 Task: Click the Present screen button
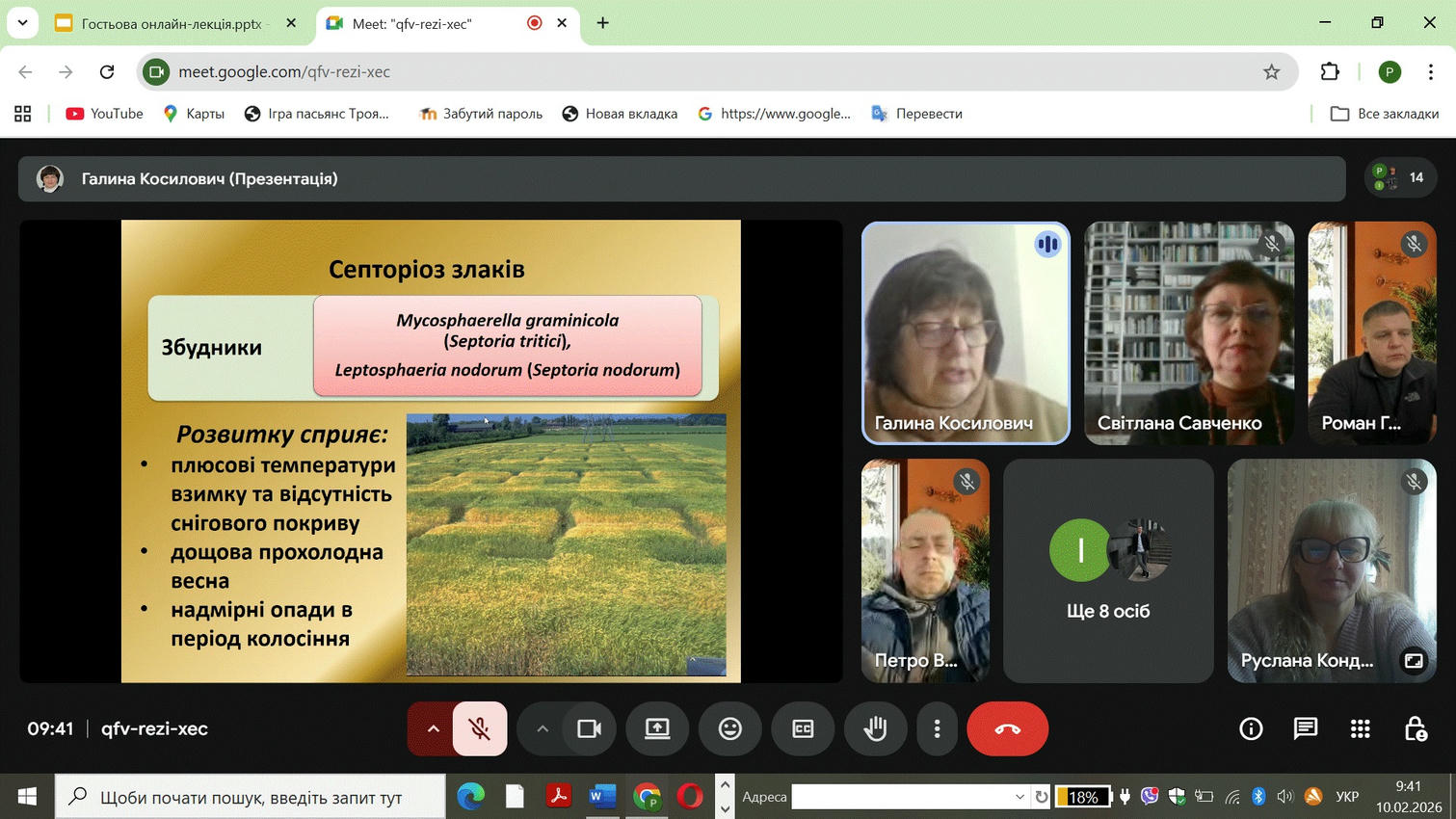click(657, 729)
